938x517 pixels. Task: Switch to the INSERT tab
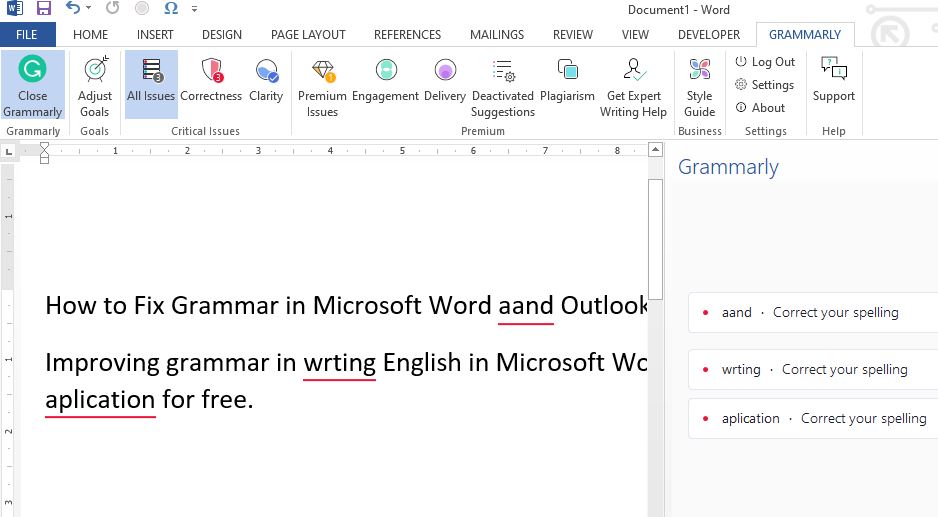pos(155,35)
